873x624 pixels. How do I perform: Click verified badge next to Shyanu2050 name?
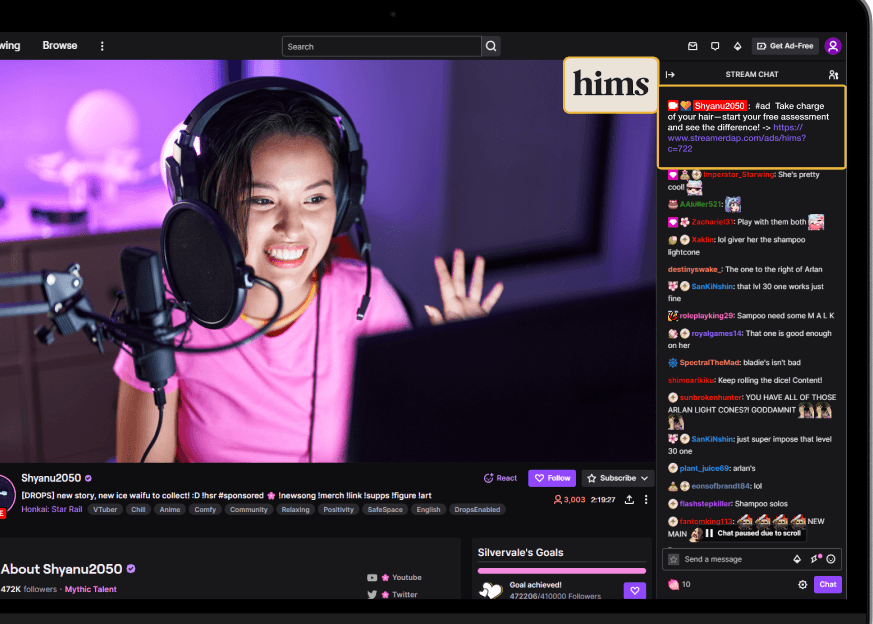[x=88, y=478]
